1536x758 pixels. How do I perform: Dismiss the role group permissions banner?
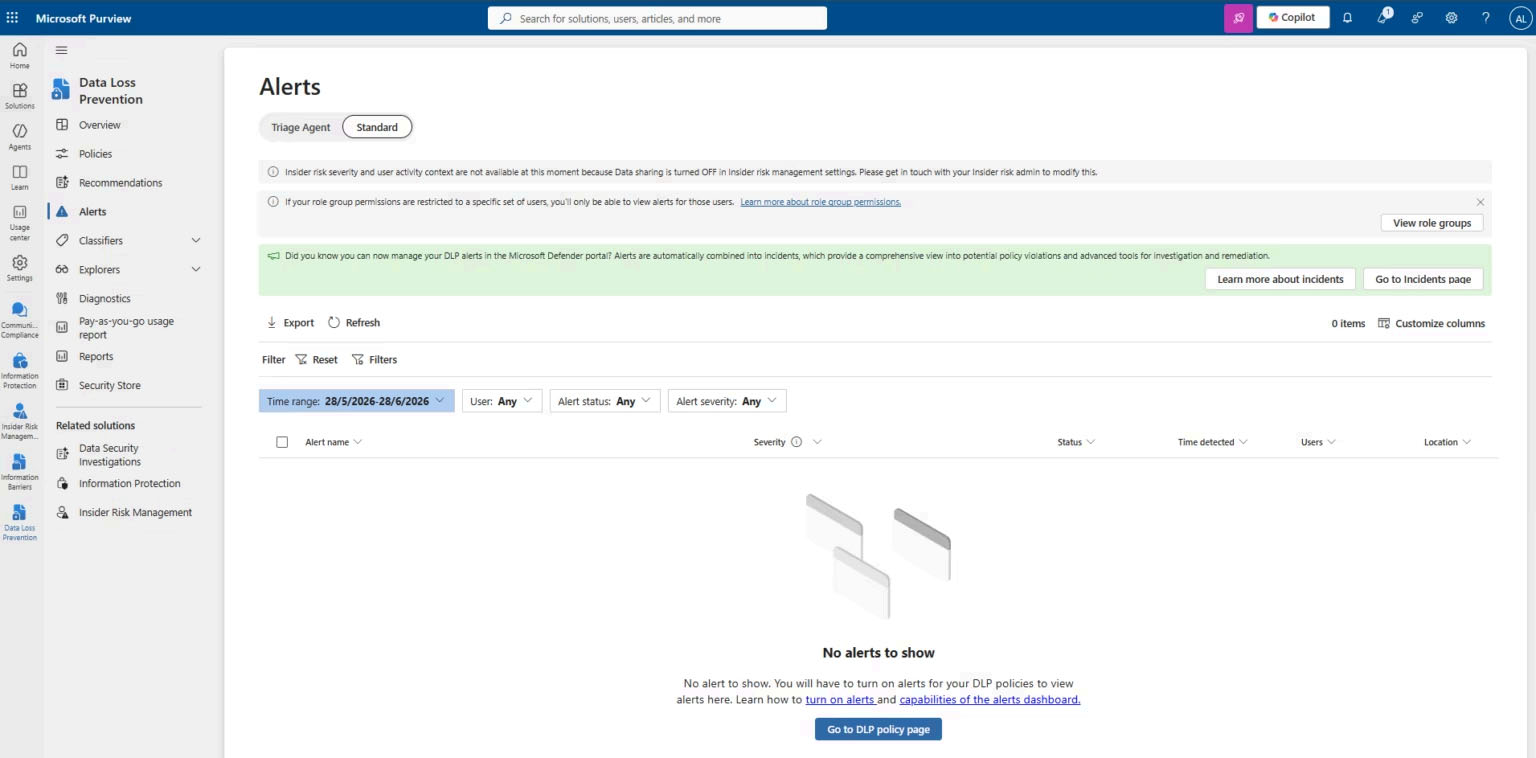tap(1480, 202)
